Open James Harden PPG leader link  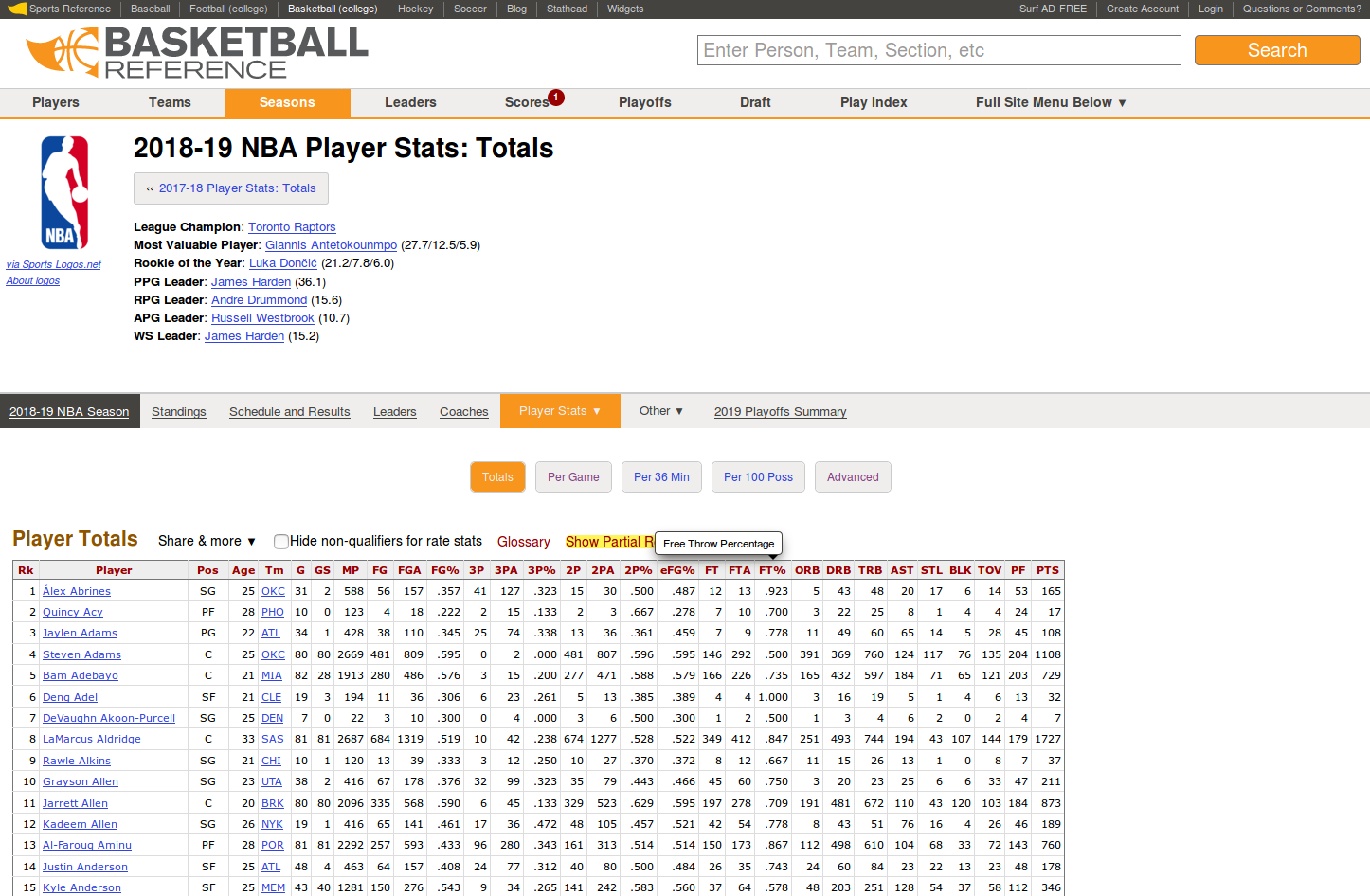[251, 282]
